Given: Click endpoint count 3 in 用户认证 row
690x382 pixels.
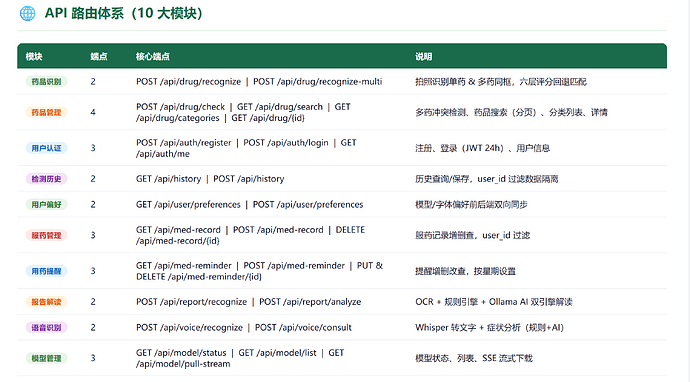Looking at the screenshot, I should tap(93, 148).
